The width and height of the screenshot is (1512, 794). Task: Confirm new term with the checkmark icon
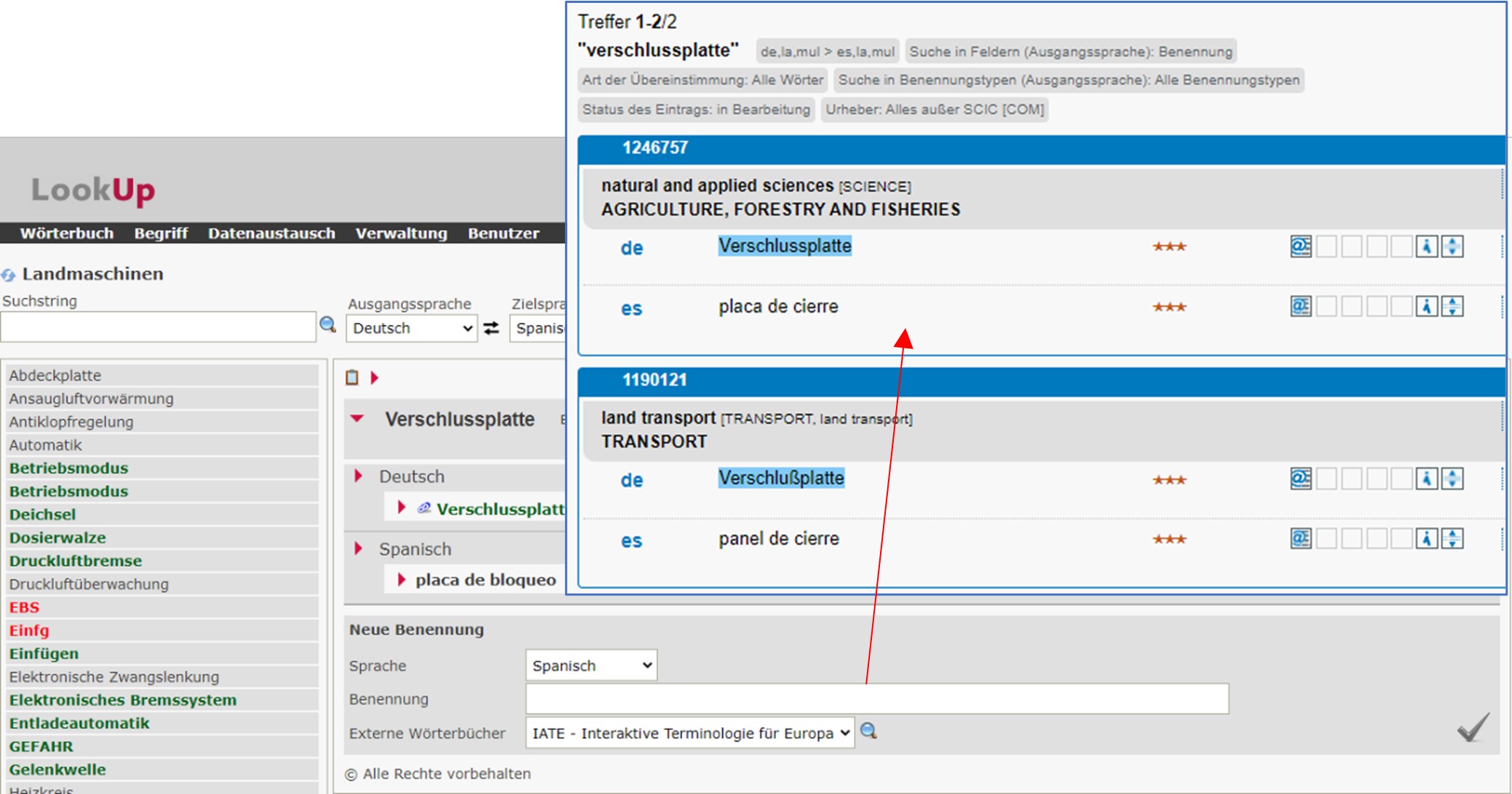click(1473, 728)
